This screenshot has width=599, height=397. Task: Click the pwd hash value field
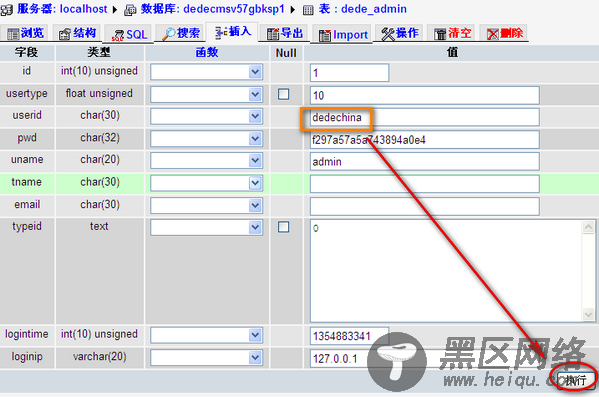coord(424,139)
